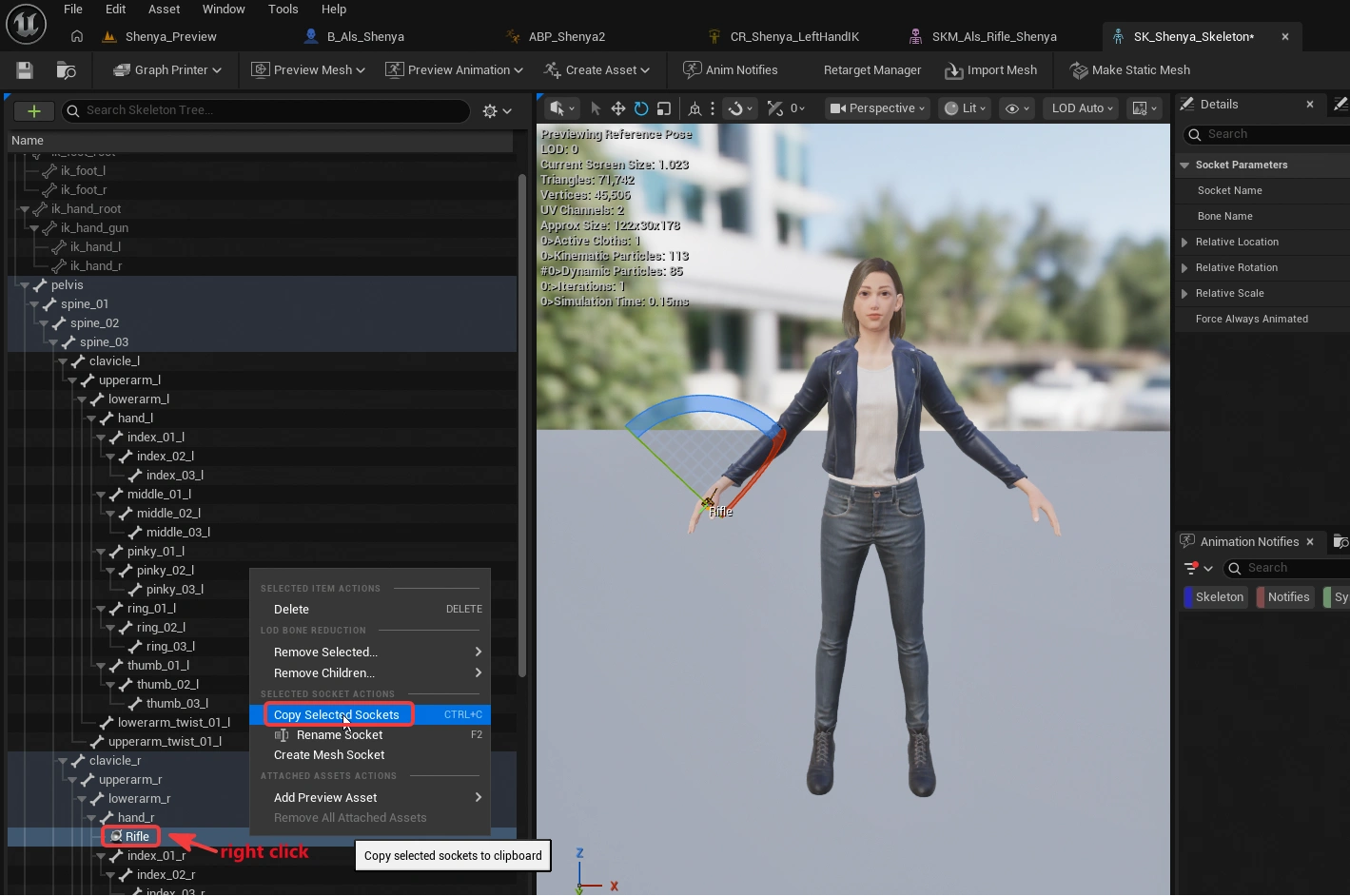
Task: Save the asset with the floppy disk icon
Action: [x=25, y=70]
